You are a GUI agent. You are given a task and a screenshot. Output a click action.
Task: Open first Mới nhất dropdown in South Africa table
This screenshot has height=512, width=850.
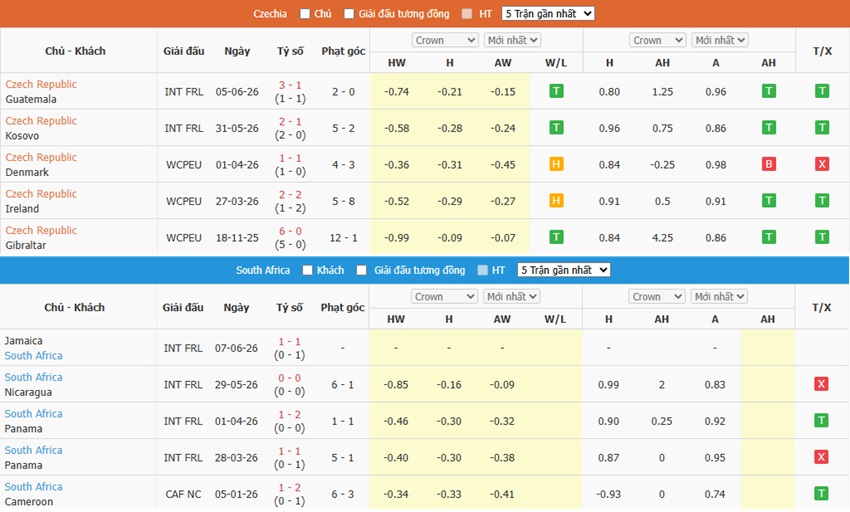(511, 297)
